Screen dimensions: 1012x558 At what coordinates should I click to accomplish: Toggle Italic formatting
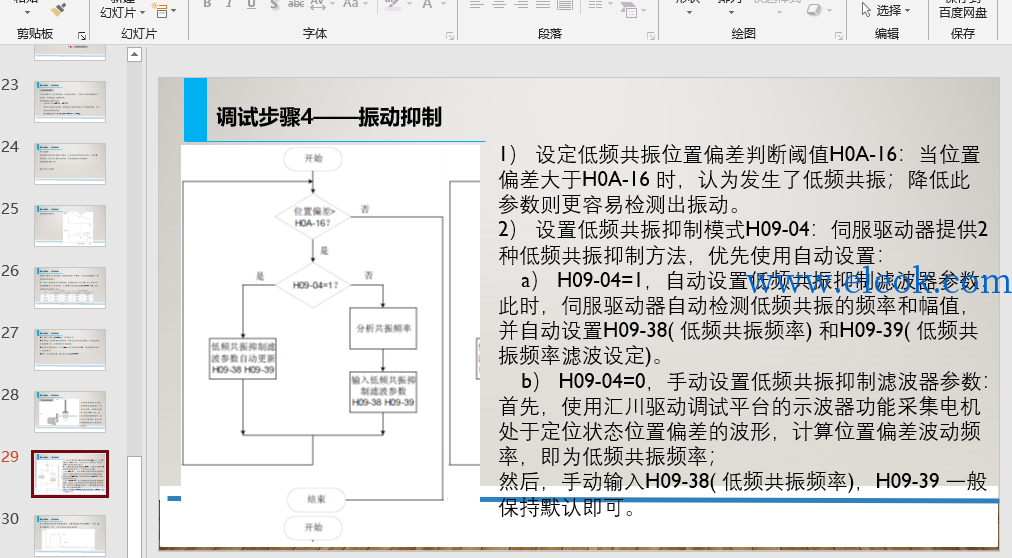(x=229, y=4)
